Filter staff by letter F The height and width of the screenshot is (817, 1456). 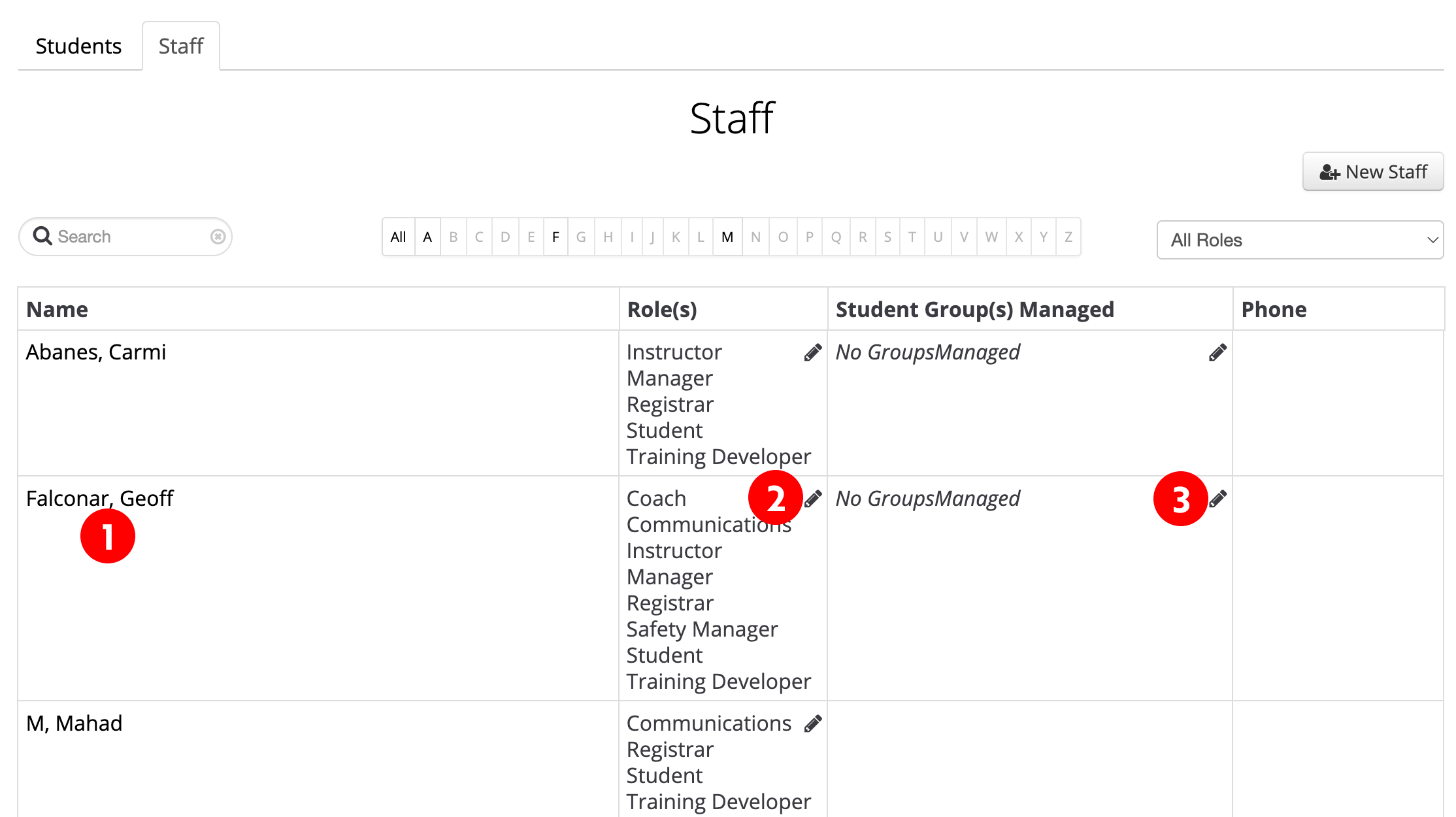[x=555, y=237]
